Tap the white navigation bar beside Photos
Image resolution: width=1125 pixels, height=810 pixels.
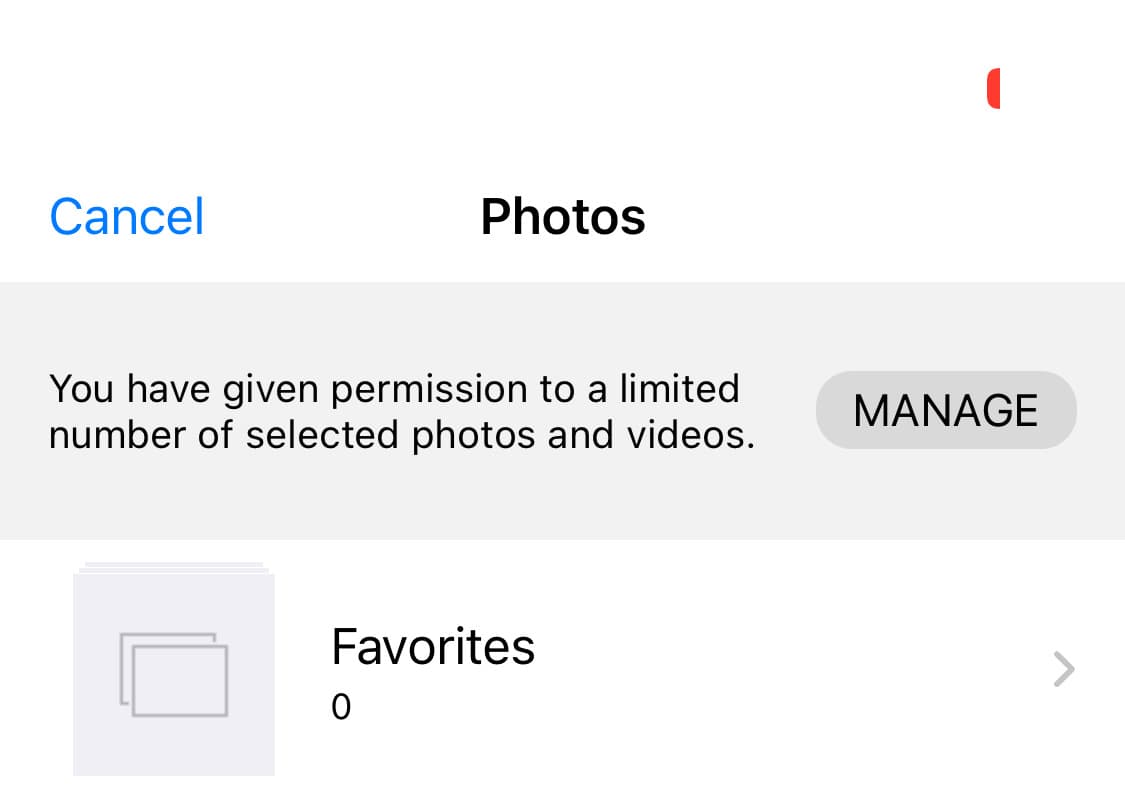[x=850, y=217]
